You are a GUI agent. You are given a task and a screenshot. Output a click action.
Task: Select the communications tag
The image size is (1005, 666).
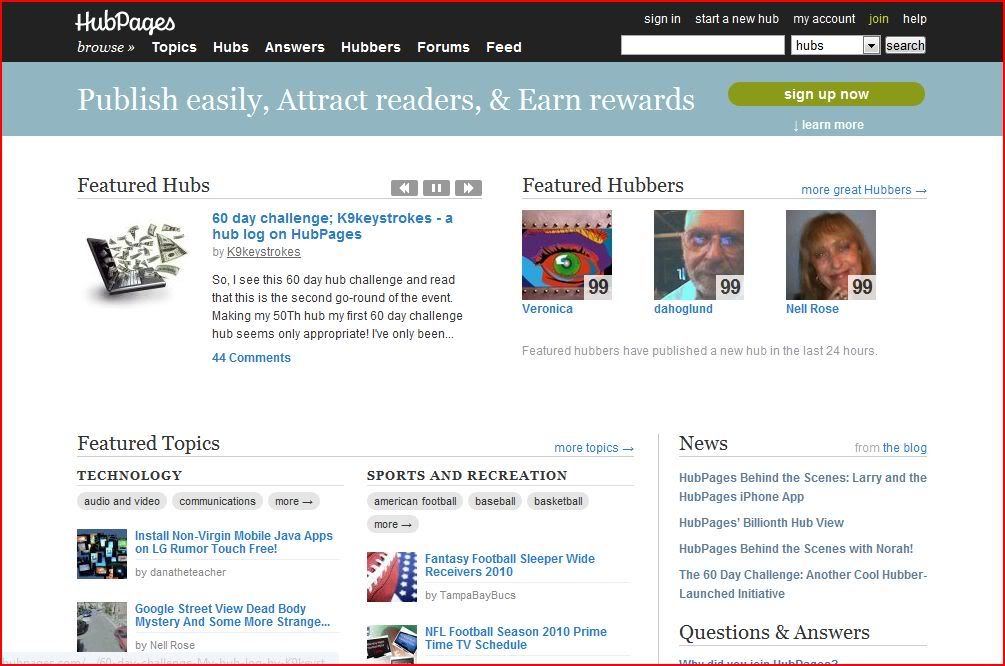coord(217,501)
